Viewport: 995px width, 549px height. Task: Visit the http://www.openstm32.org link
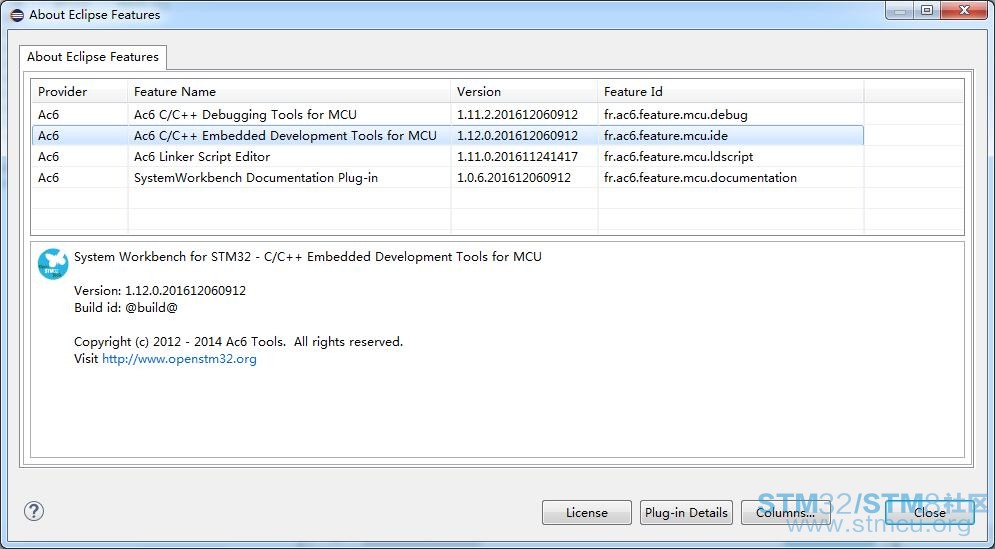[x=180, y=359]
